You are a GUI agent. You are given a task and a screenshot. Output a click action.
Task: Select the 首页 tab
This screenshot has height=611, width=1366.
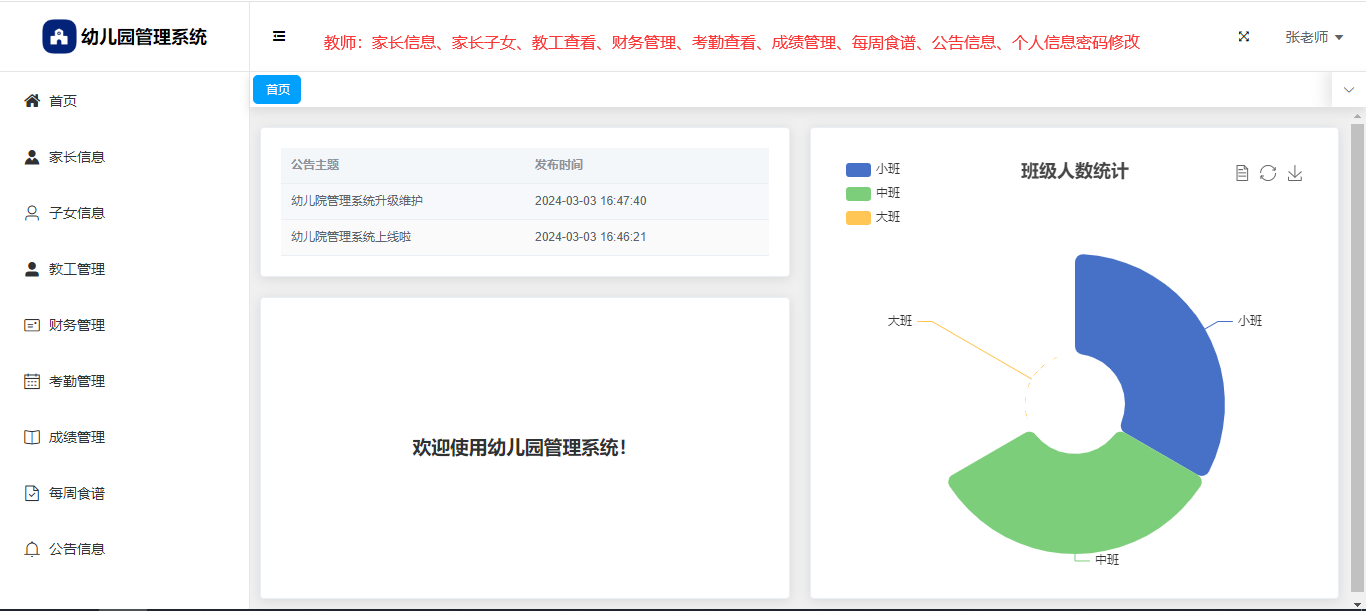[277, 90]
